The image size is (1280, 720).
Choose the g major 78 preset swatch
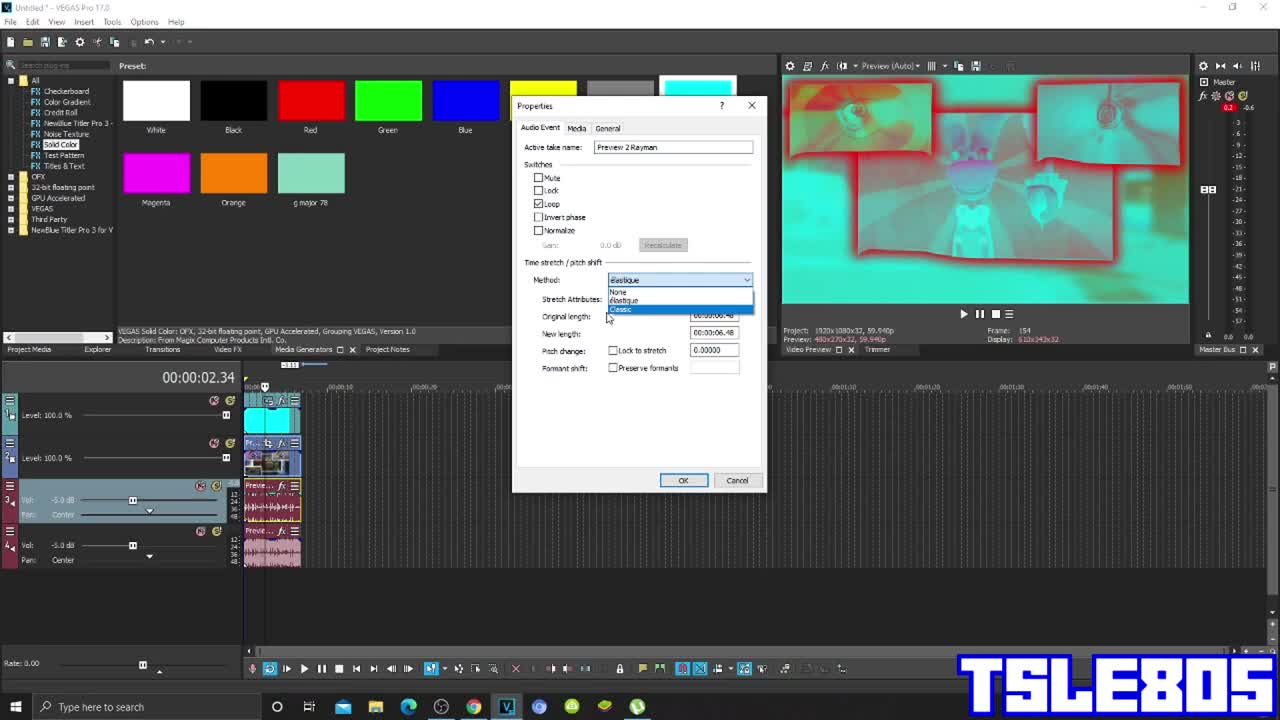[311, 173]
